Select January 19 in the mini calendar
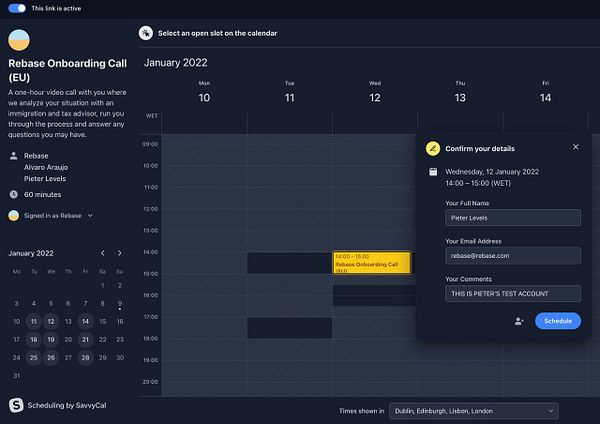The height and width of the screenshot is (424, 600). click(51, 339)
